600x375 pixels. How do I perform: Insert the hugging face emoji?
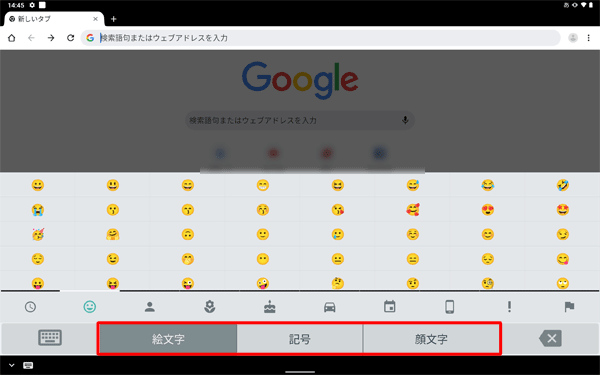coord(112,234)
